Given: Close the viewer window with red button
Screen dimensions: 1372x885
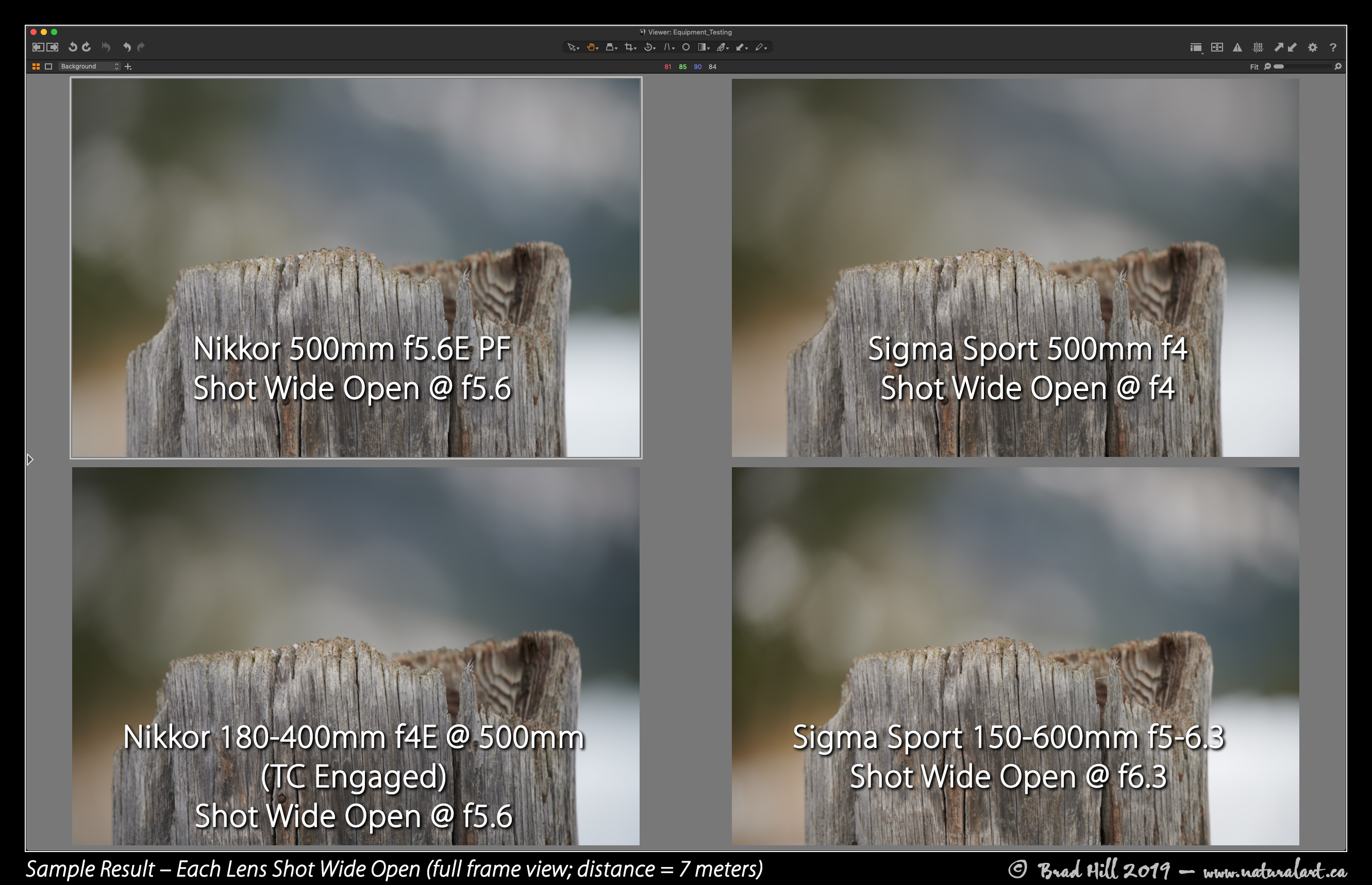Looking at the screenshot, I should 34,32.
